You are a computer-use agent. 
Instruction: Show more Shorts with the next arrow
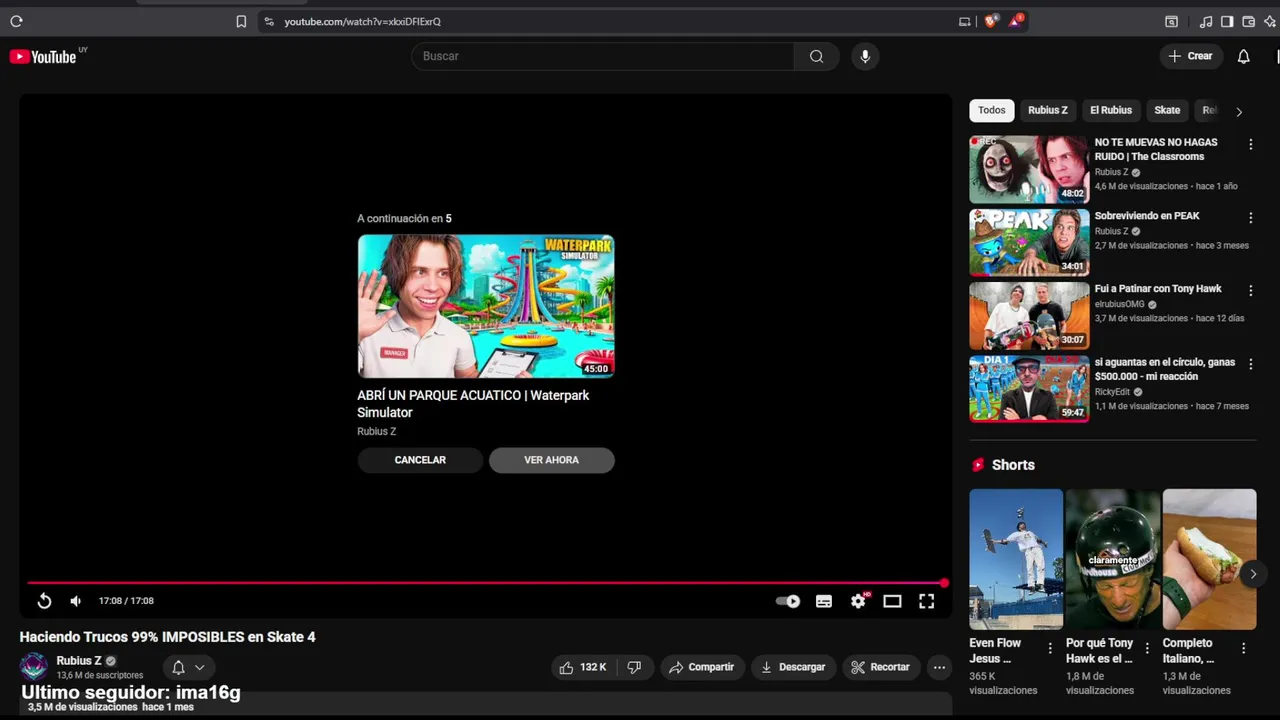(x=1253, y=574)
